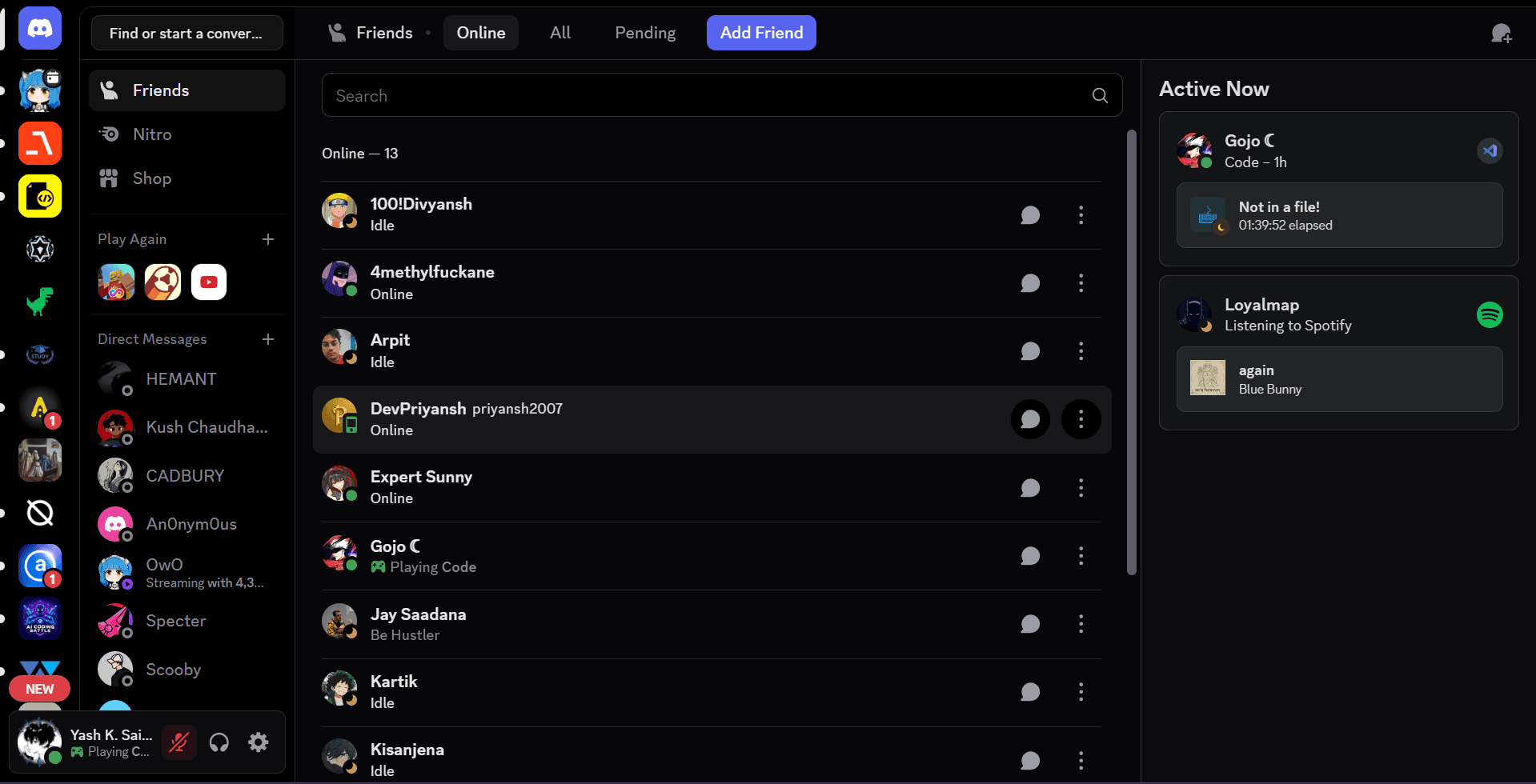Toggle your own status by clicking your avatar
This screenshot has height=784, width=1536.
point(38,742)
